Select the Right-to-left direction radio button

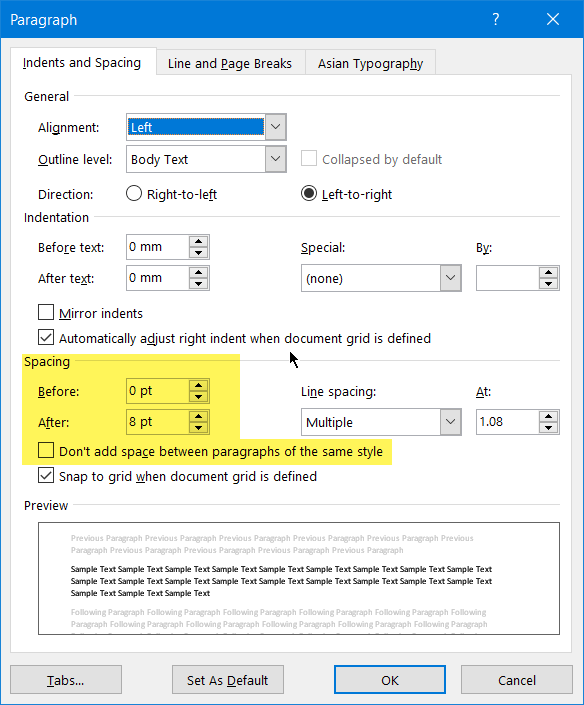[134, 194]
